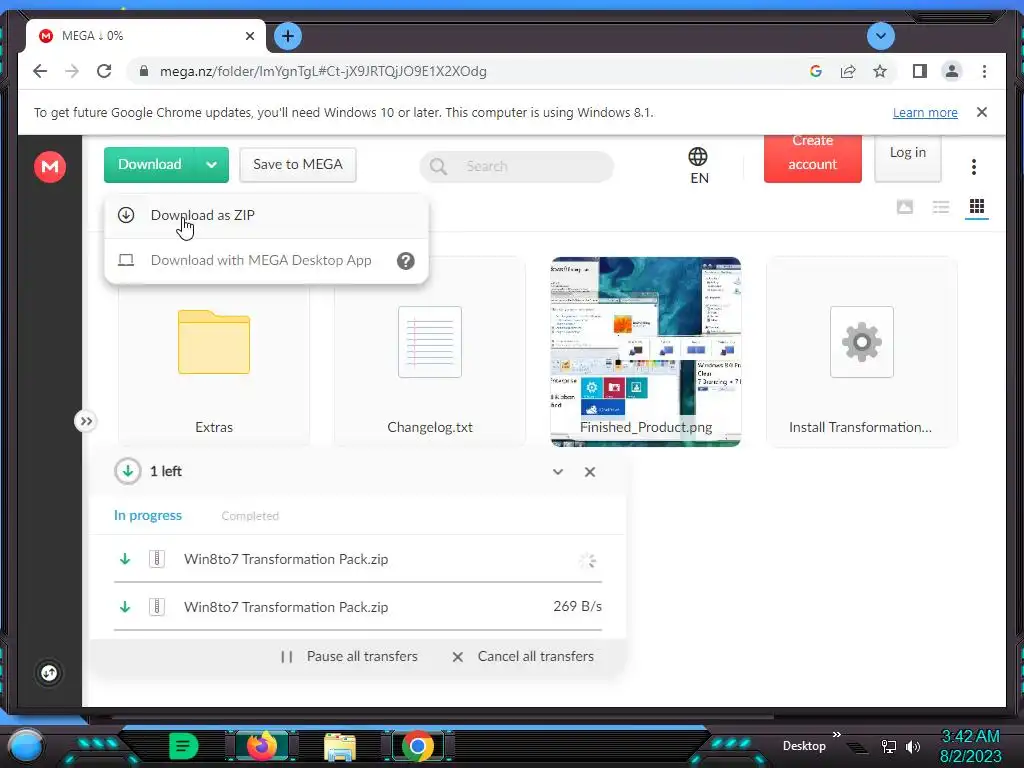Viewport: 1024px width, 768px height.
Task: Bookmark this page with star icon
Action: pos(880,71)
